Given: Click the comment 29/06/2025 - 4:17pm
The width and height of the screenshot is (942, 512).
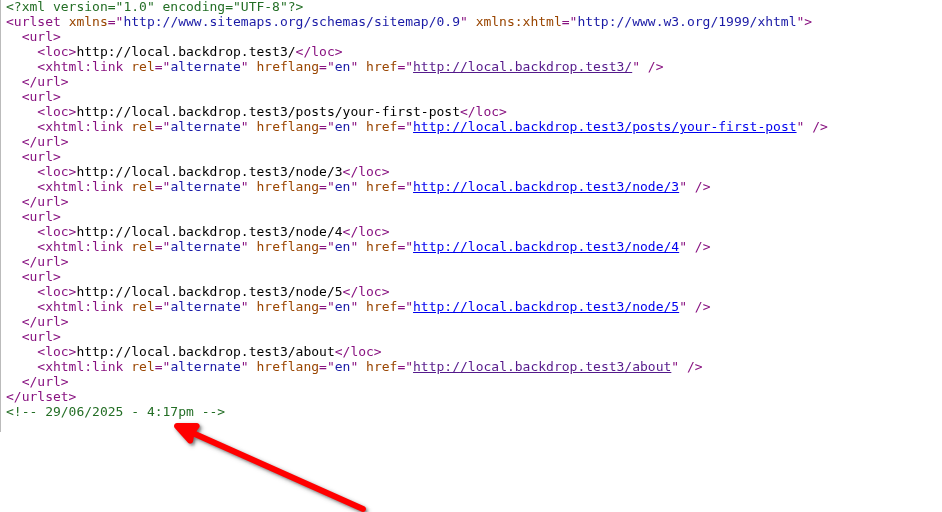Looking at the screenshot, I should pyautogui.click(x=115, y=412).
